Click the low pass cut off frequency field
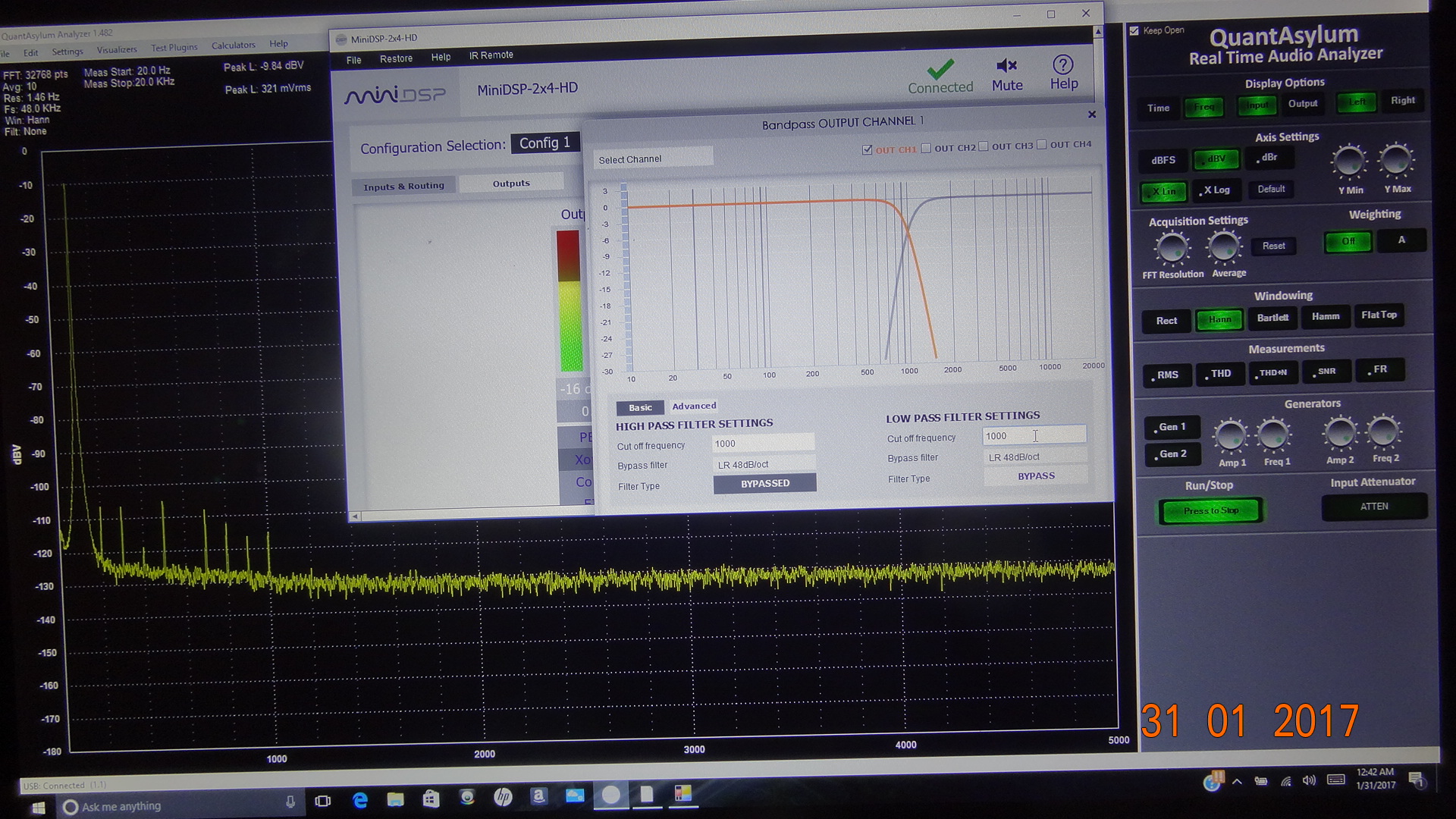 point(1034,435)
